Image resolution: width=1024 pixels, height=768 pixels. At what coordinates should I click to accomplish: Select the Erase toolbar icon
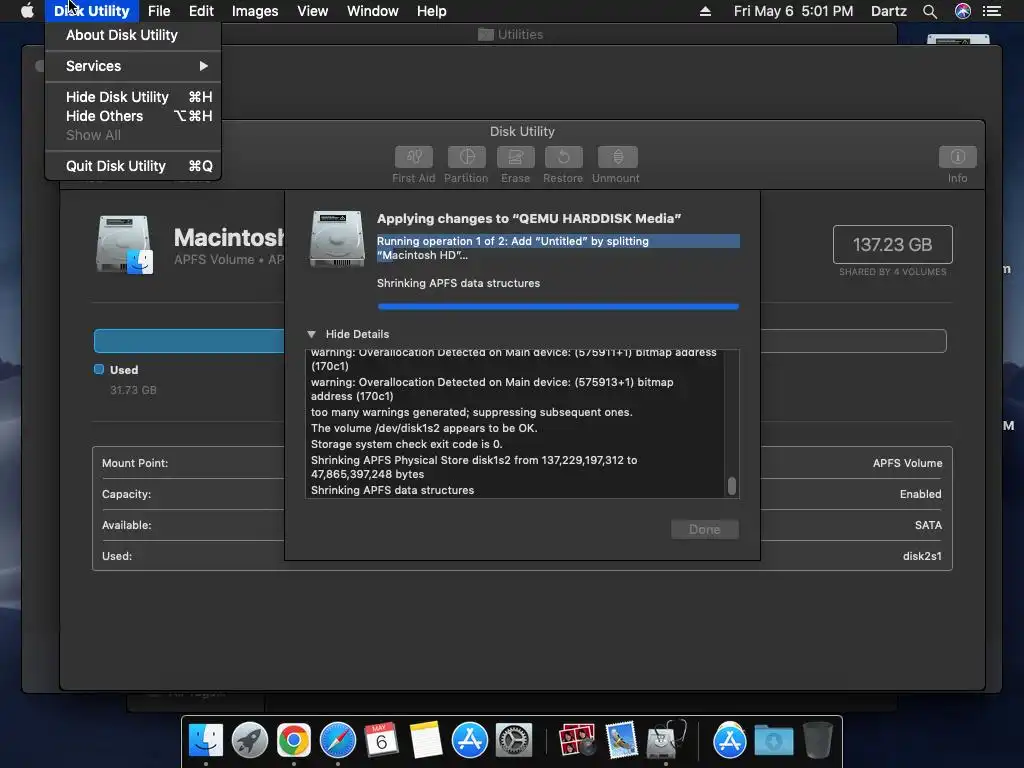515,157
